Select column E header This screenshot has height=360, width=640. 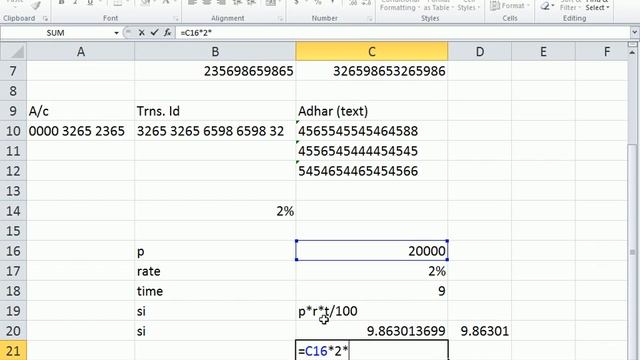tap(543, 51)
